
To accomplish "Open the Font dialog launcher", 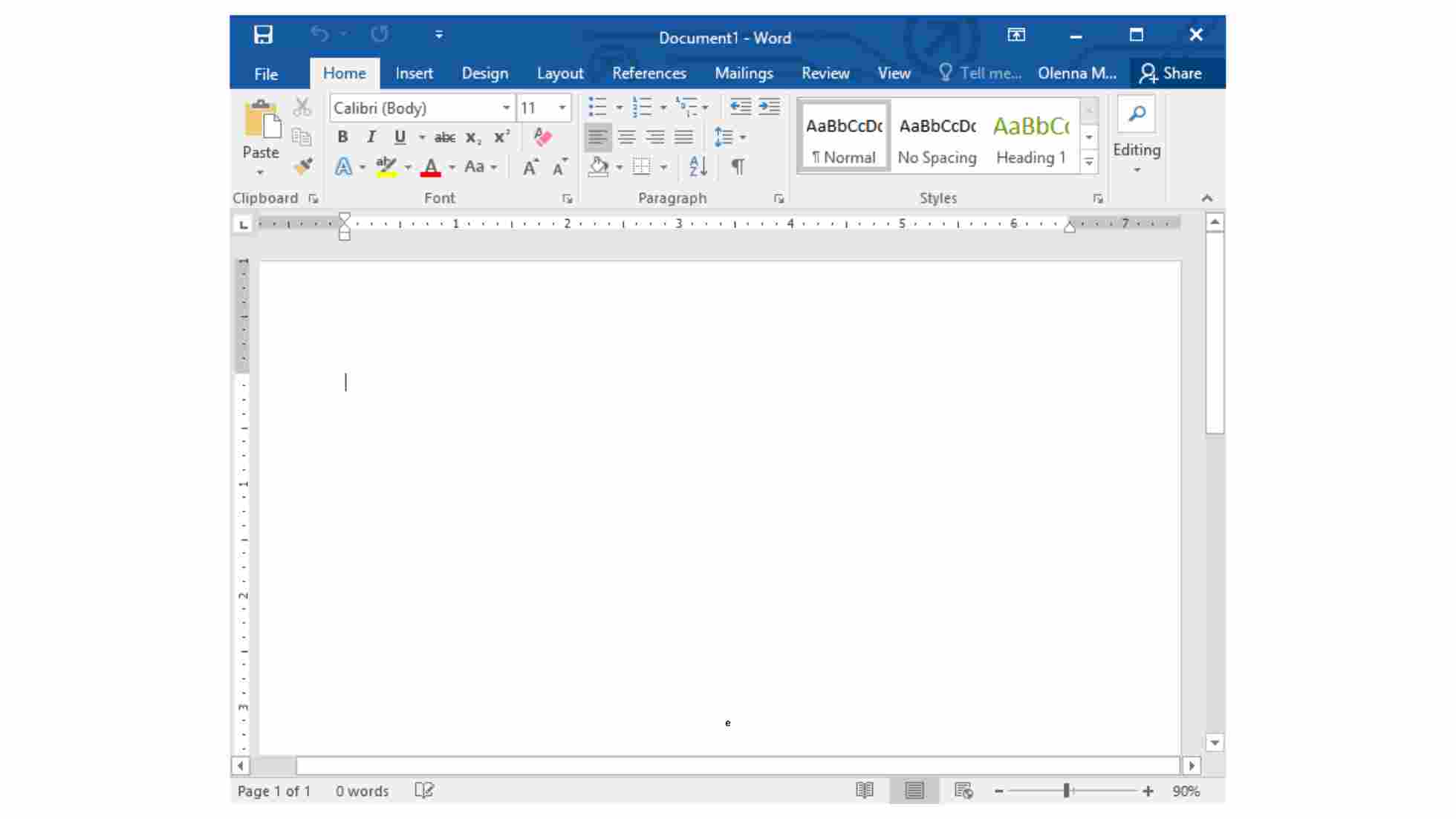I will 568,199.
